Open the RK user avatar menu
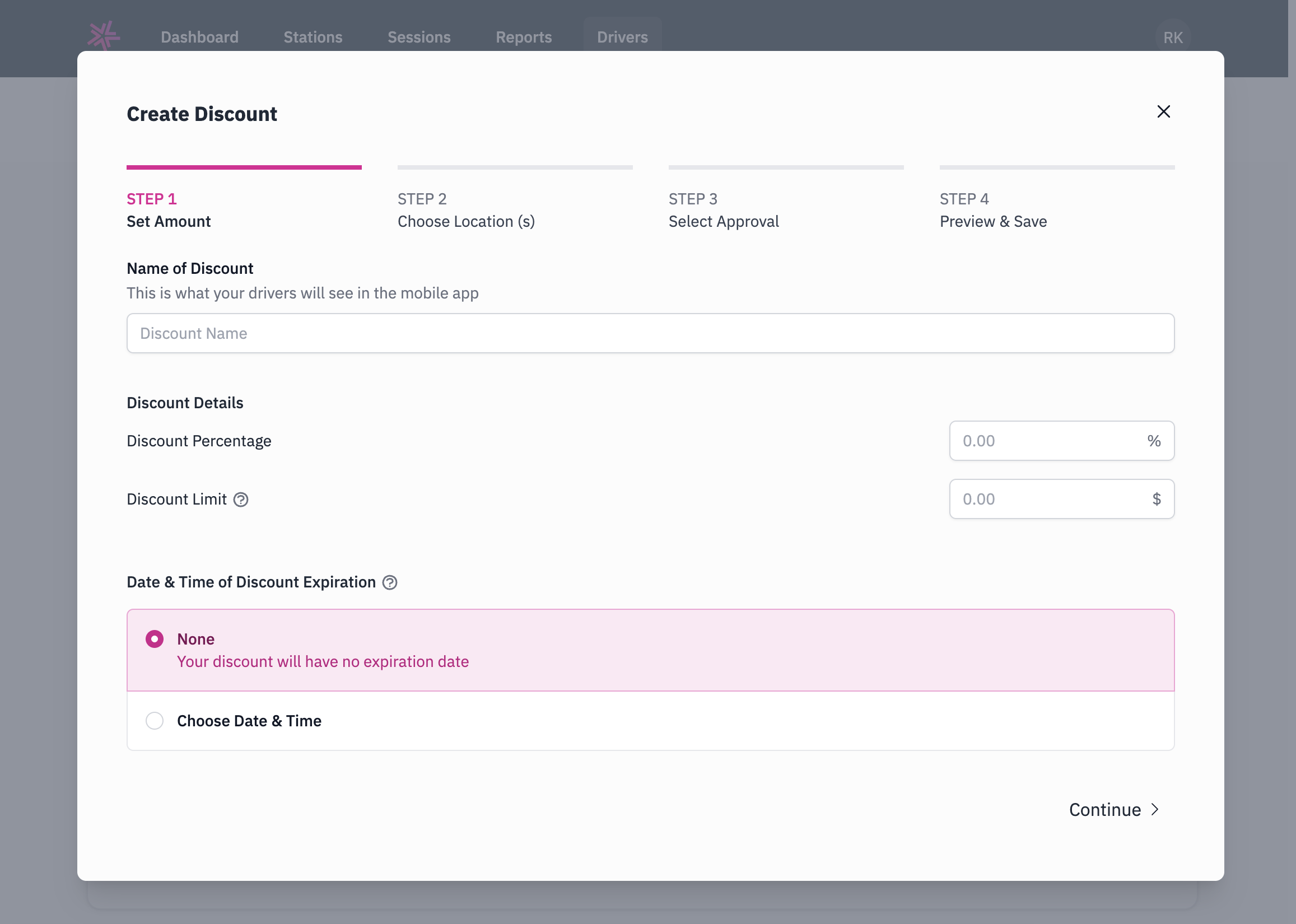1296x924 pixels. pyautogui.click(x=1173, y=38)
